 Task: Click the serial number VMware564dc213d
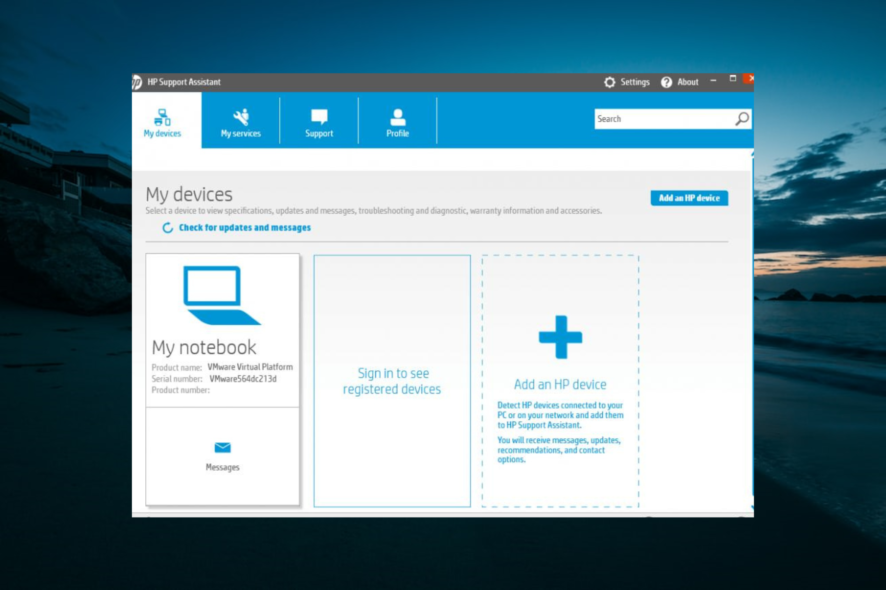pyautogui.click(x=243, y=379)
